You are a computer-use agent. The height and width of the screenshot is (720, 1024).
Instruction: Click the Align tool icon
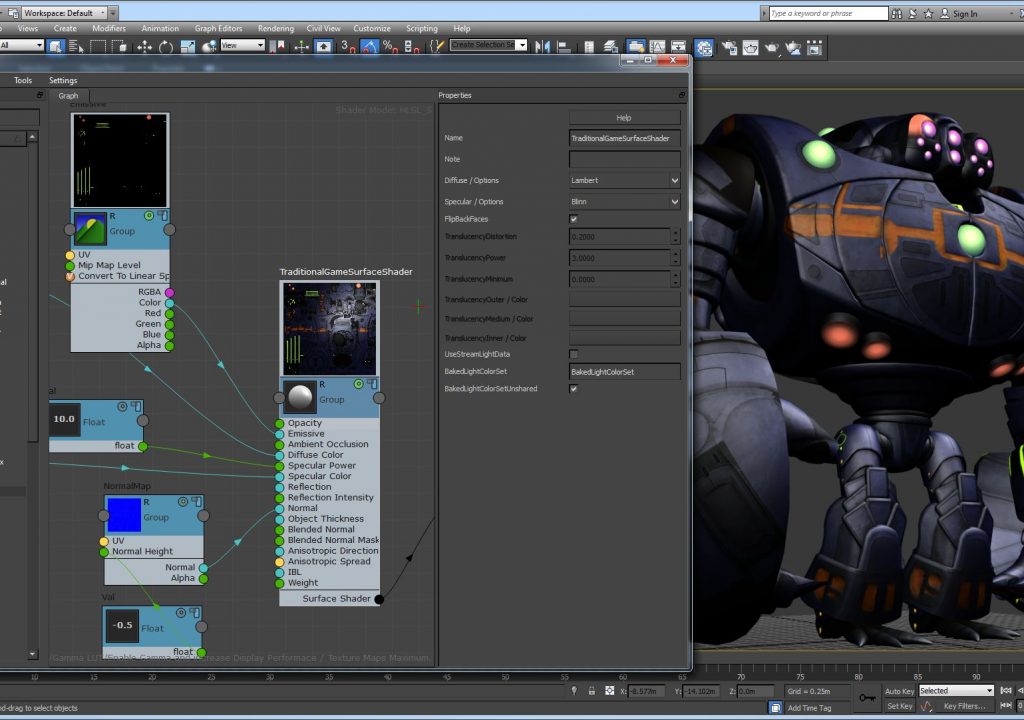(564, 46)
